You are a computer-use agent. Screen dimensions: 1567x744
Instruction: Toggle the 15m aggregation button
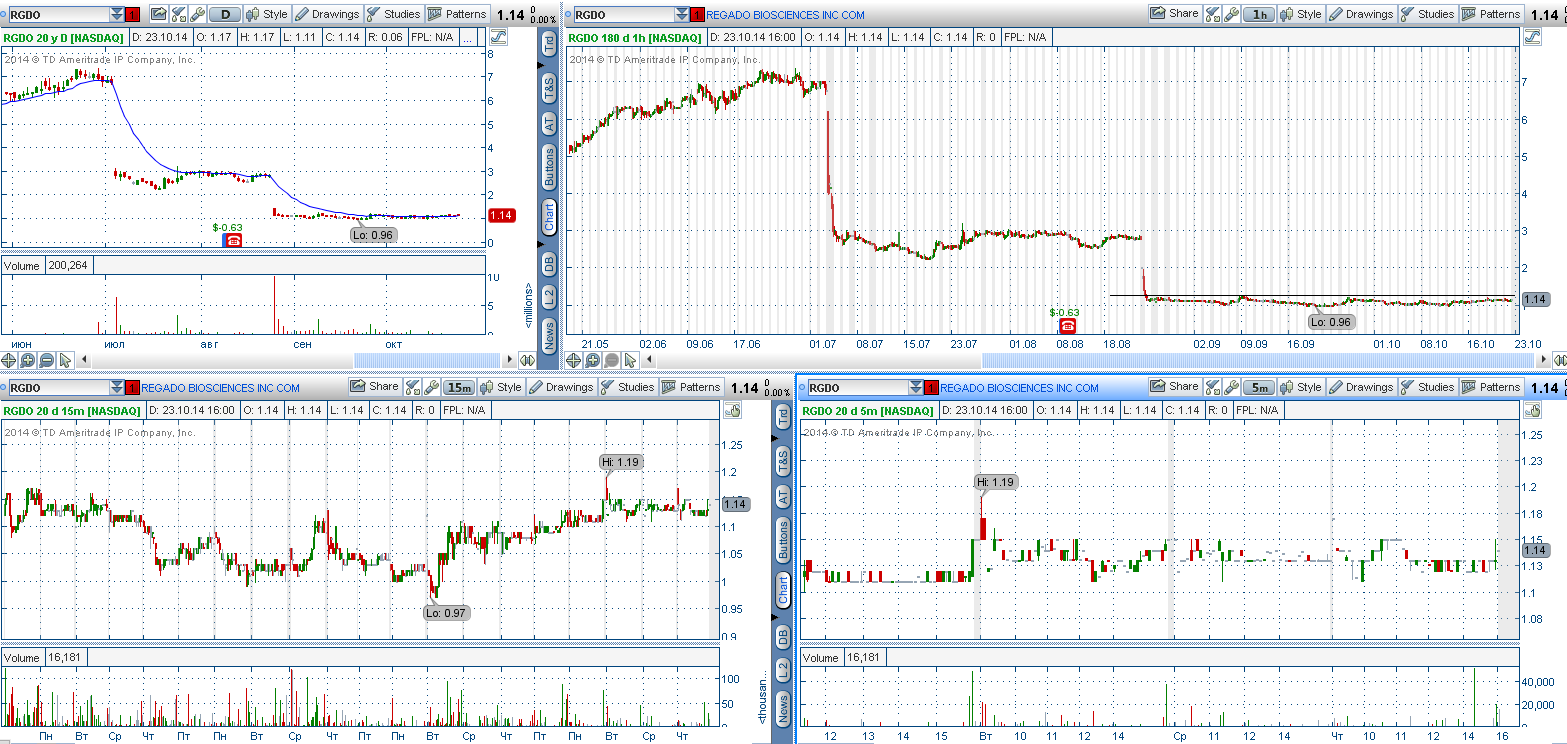point(459,387)
